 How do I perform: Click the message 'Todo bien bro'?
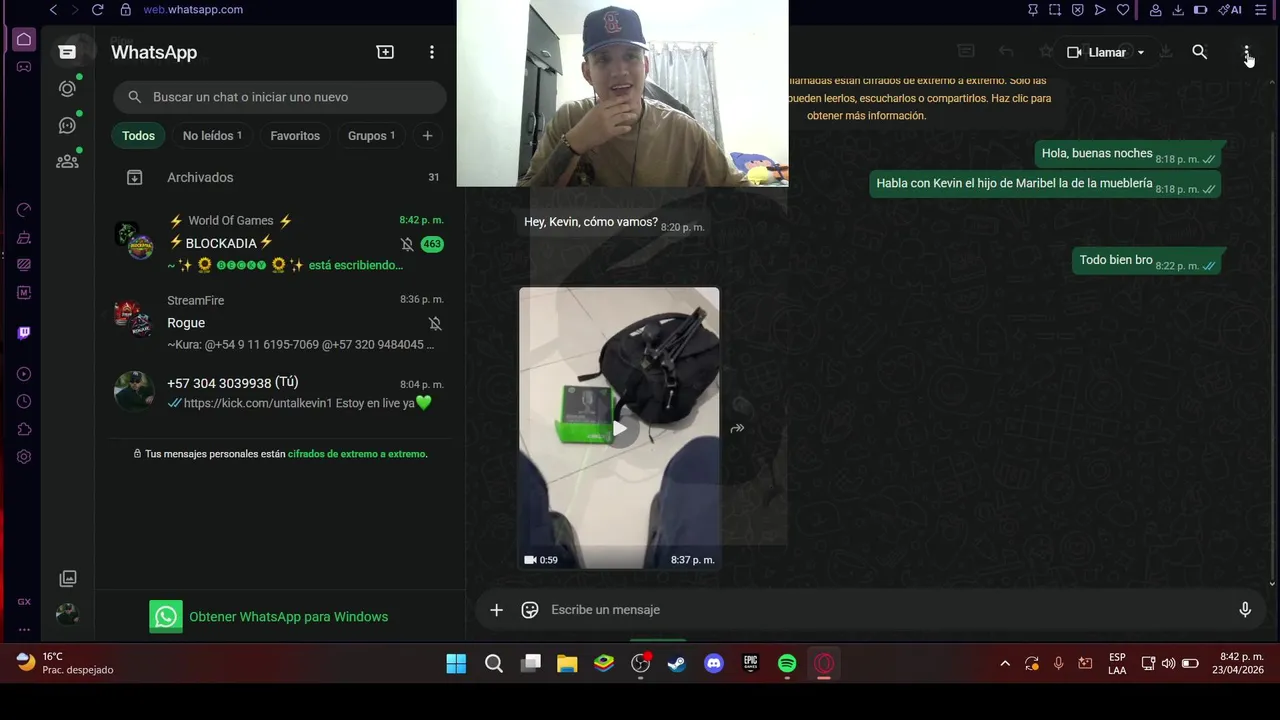pyautogui.click(x=1116, y=260)
